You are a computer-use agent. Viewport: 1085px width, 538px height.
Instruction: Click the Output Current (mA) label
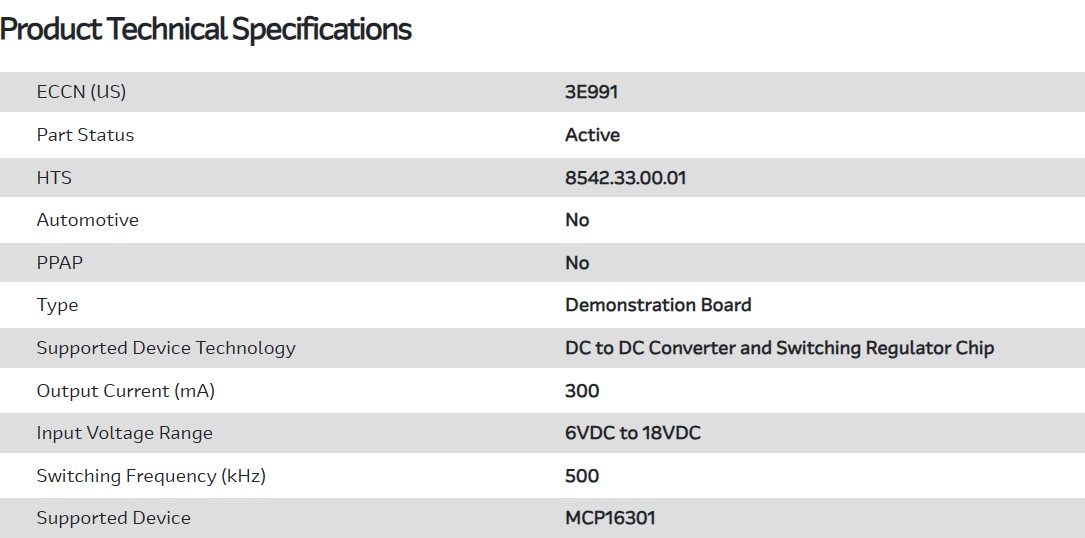(125, 391)
